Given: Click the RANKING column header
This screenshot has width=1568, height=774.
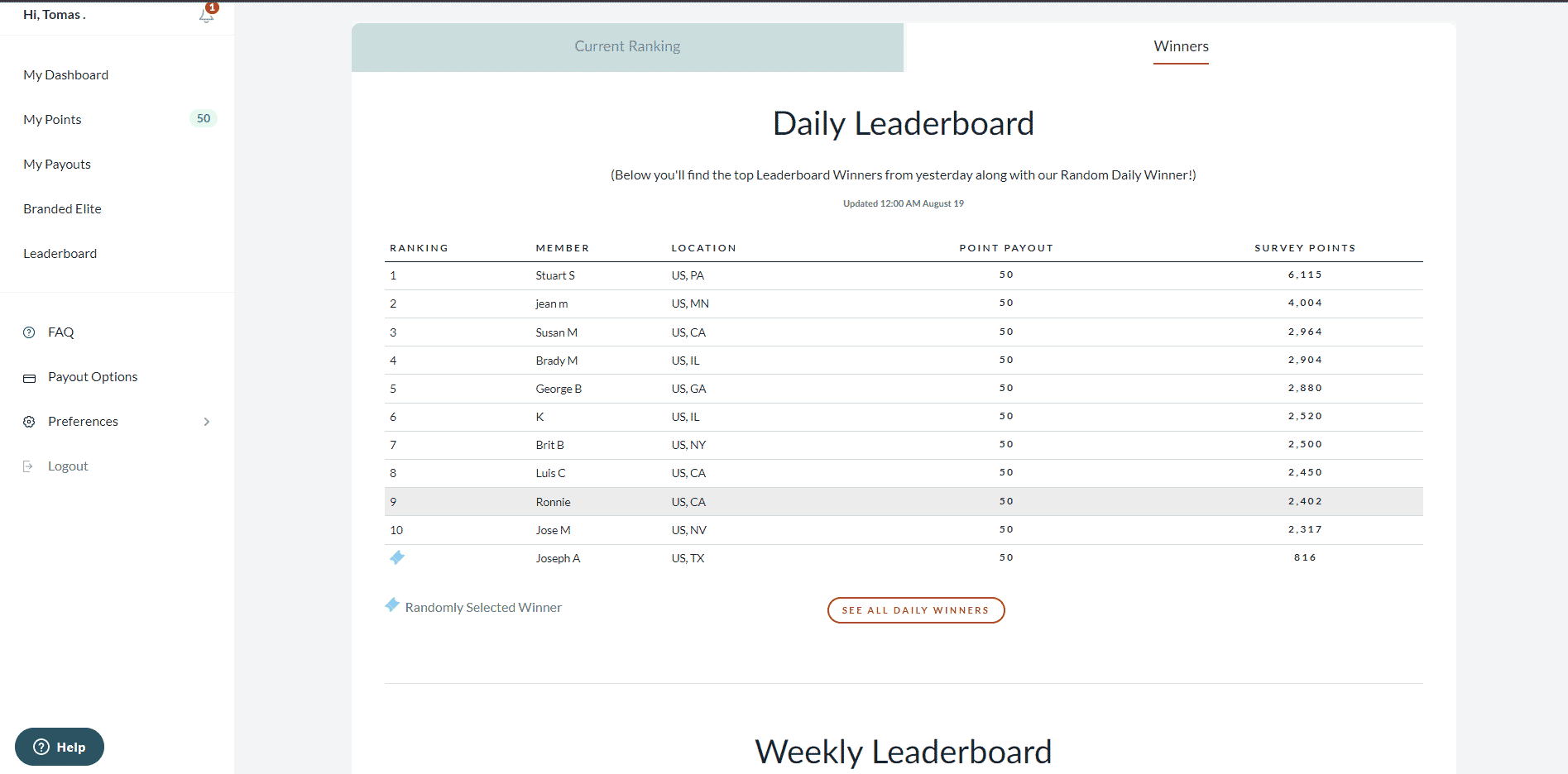Looking at the screenshot, I should point(419,248).
